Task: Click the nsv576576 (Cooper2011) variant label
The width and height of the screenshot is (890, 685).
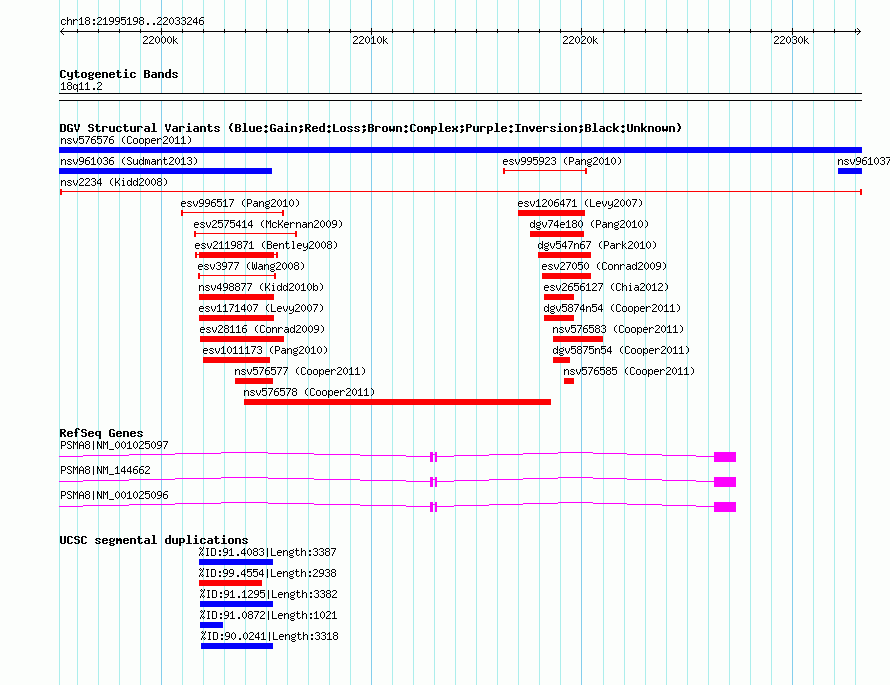Action: 126,140
